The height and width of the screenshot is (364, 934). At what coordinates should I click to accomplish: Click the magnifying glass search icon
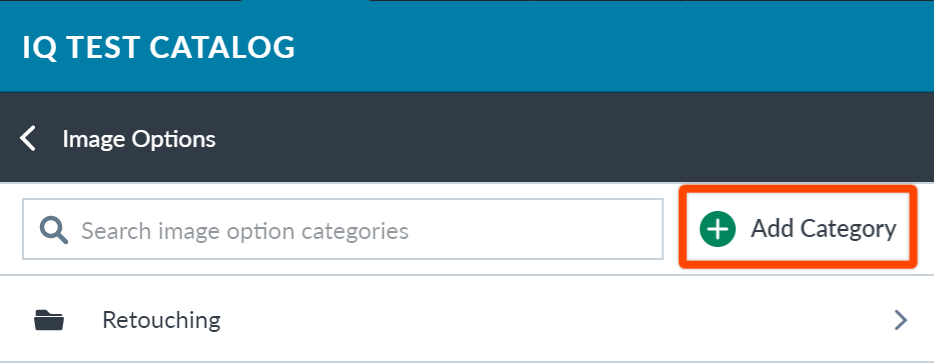click(54, 230)
